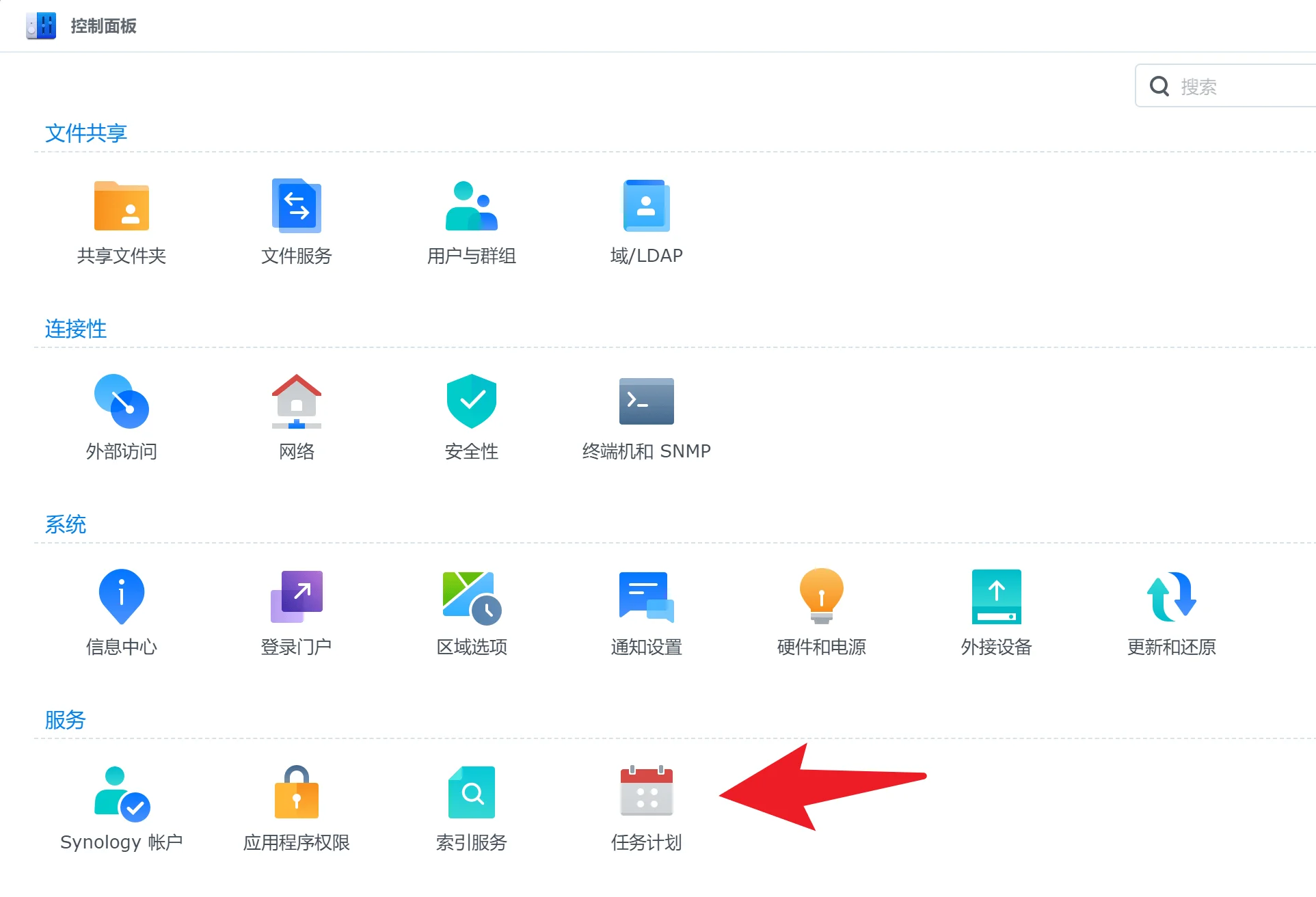This screenshot has height=897, width=1316.
Task: Open 域/LDAP settings
Action: click(x=645, y=219)
